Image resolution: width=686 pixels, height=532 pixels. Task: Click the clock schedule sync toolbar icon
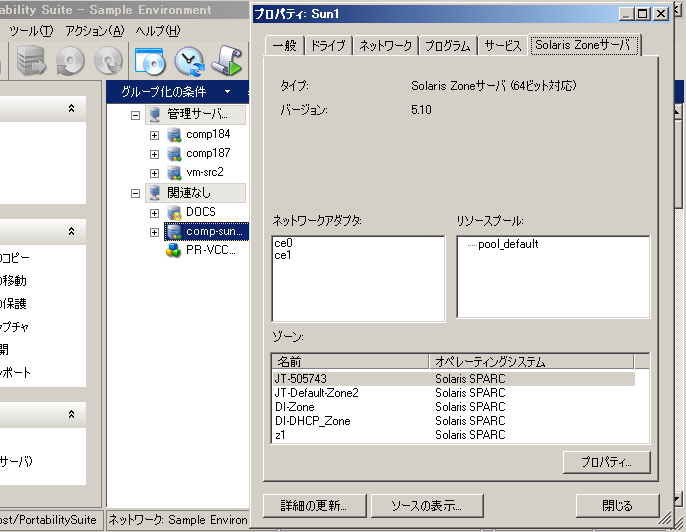tap(189, 61)
